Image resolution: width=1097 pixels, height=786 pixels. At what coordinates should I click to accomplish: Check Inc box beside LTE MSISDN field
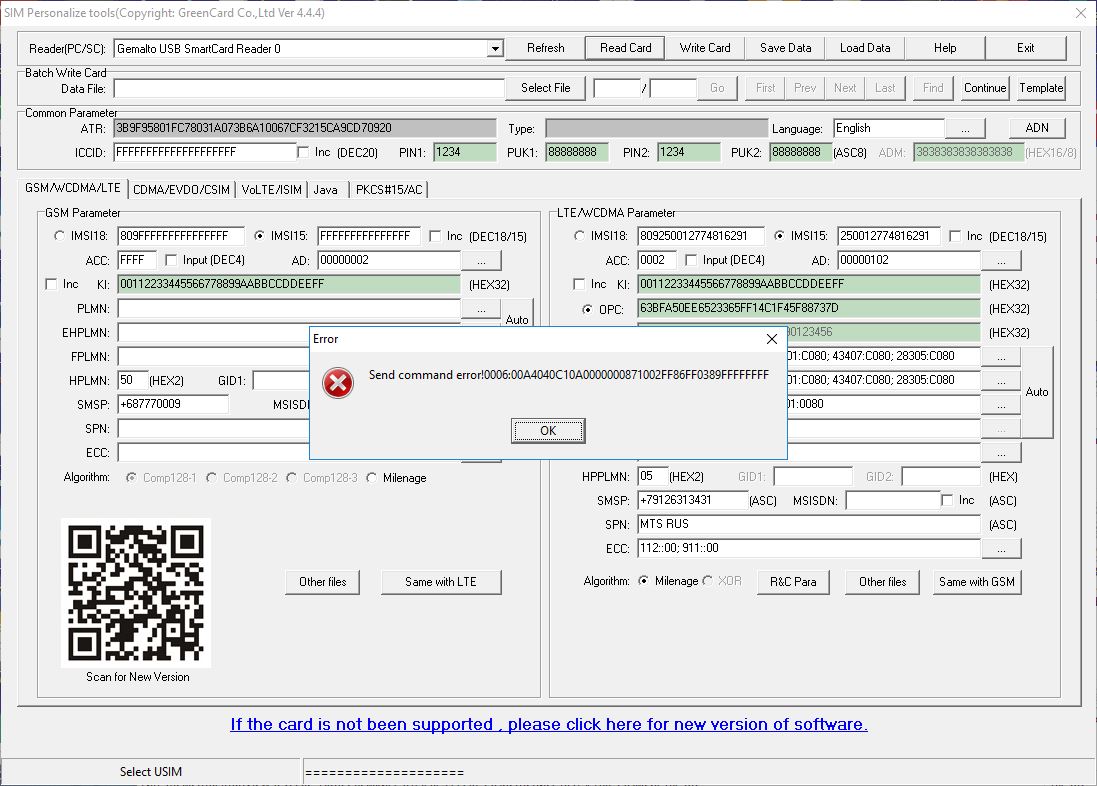(x=947, y=500)
